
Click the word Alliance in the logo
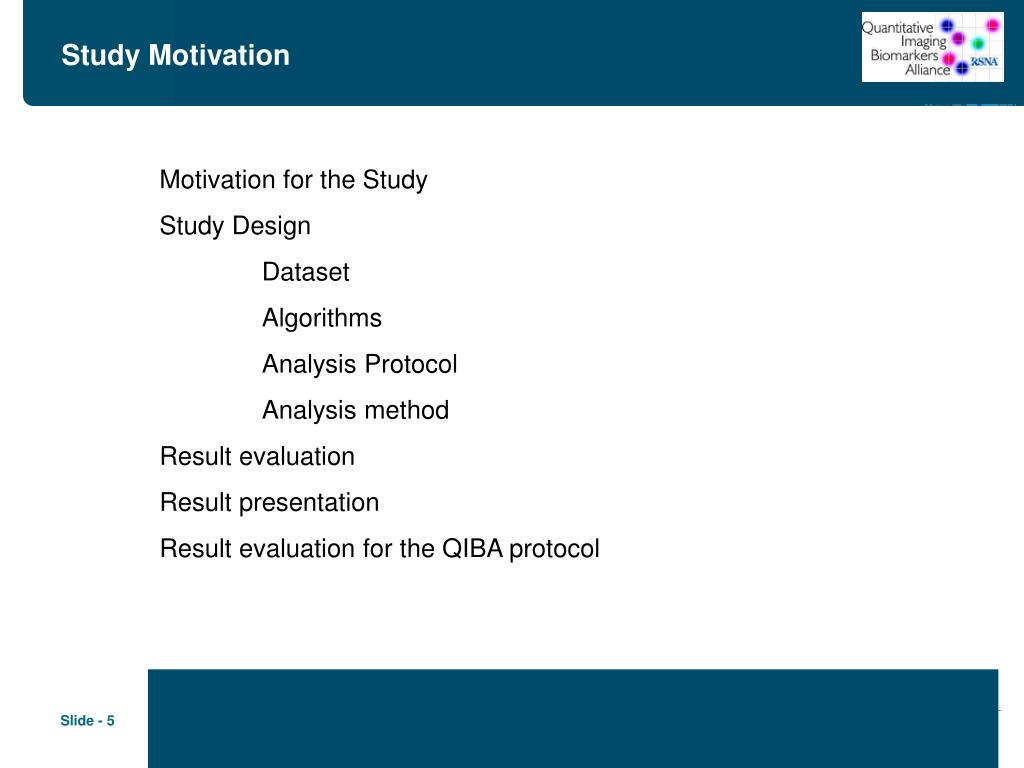click(x=927, y=70)
